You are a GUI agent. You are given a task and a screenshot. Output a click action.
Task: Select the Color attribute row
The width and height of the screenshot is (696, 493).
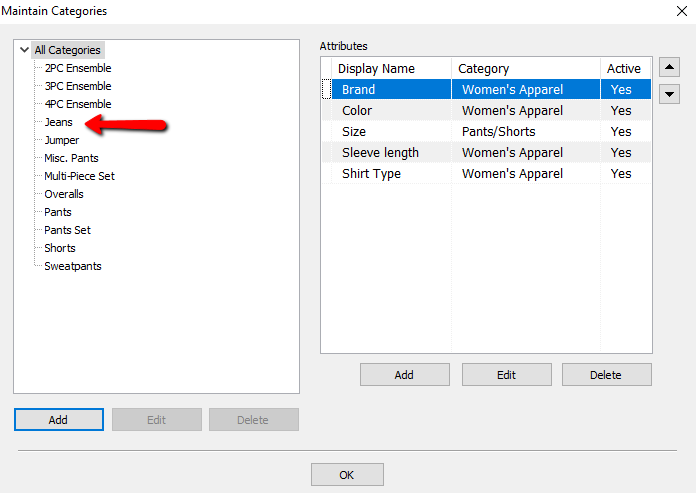[x=486, y=110]
